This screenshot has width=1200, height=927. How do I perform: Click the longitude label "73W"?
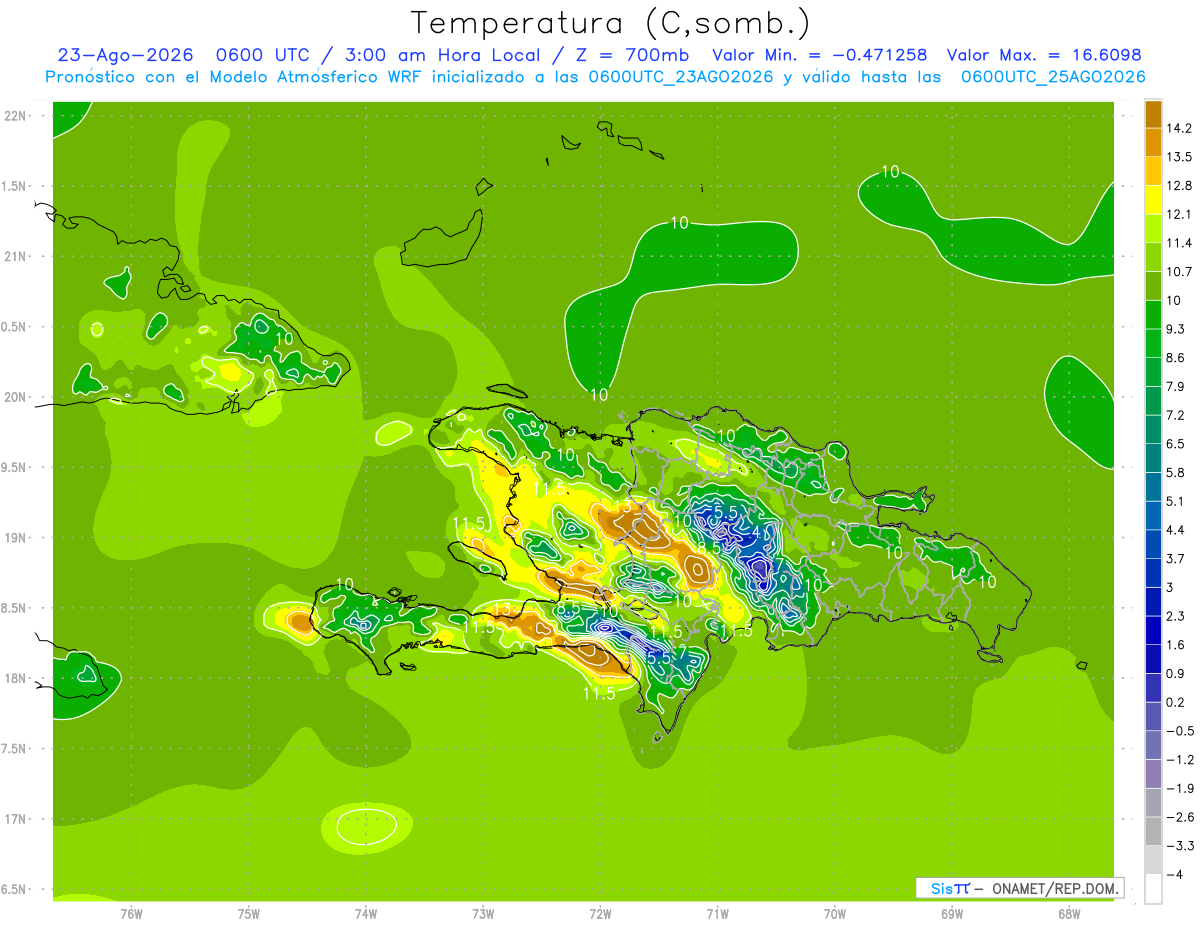pos(483,914)
